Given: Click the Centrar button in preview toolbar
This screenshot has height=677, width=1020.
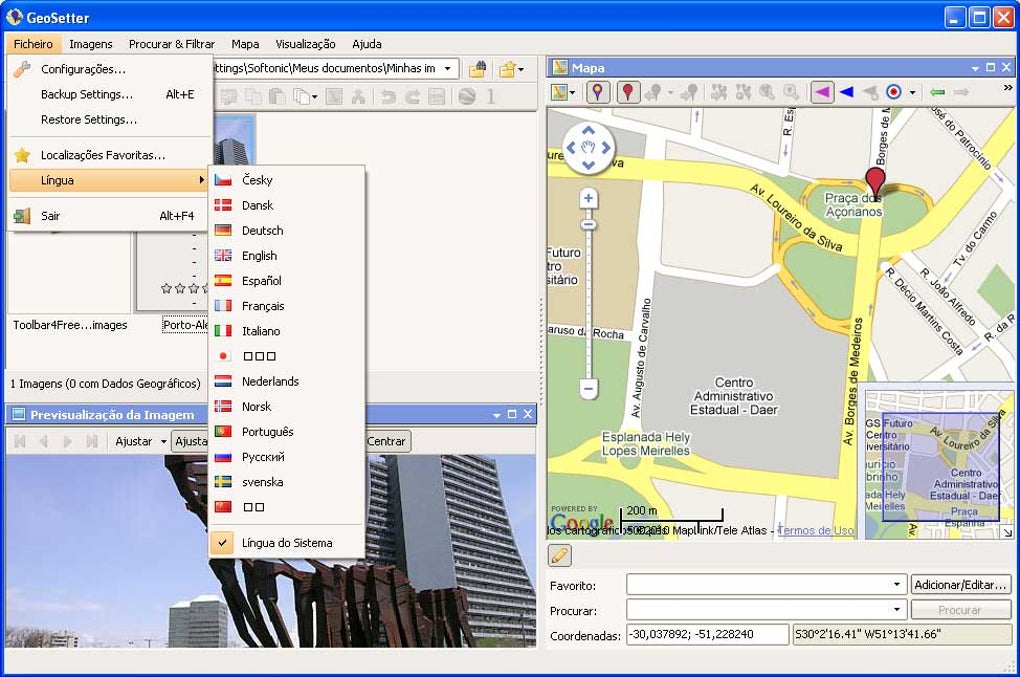Looking at the screenshot, I should coord(386,441).
